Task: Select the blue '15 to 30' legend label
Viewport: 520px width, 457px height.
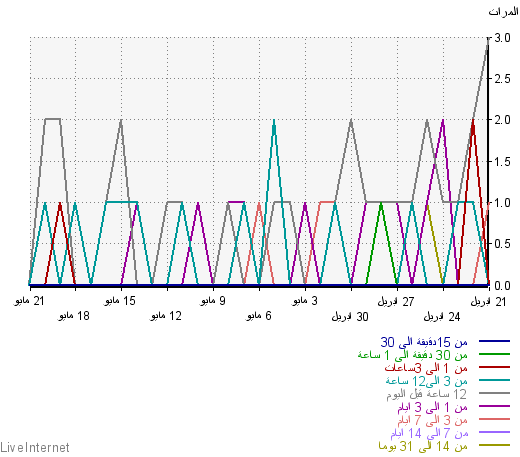Action: pyautogui.click(x=424, y=342)
